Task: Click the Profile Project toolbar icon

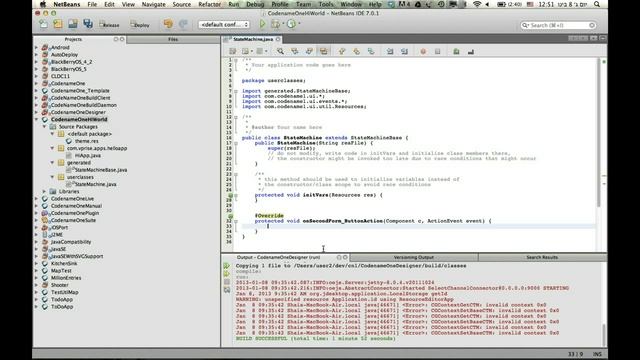Action: click(x=291, y=24)
